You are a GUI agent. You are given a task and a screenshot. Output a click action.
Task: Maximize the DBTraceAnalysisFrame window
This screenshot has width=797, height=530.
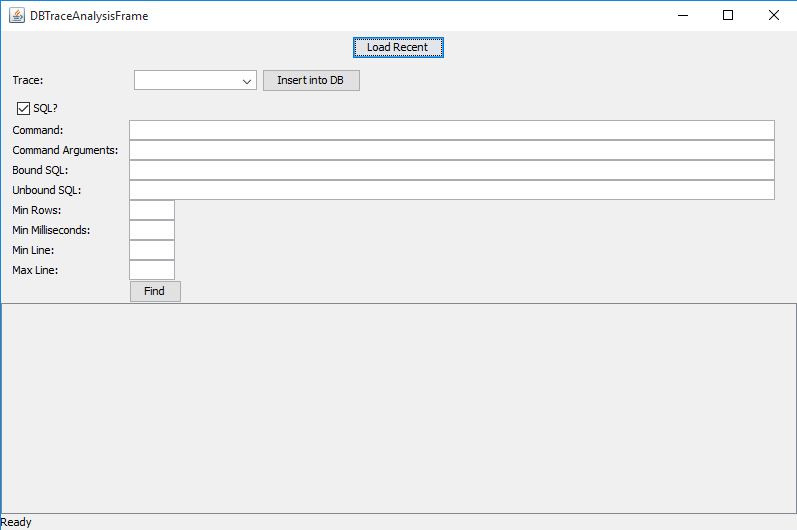[x=728, y=16]
